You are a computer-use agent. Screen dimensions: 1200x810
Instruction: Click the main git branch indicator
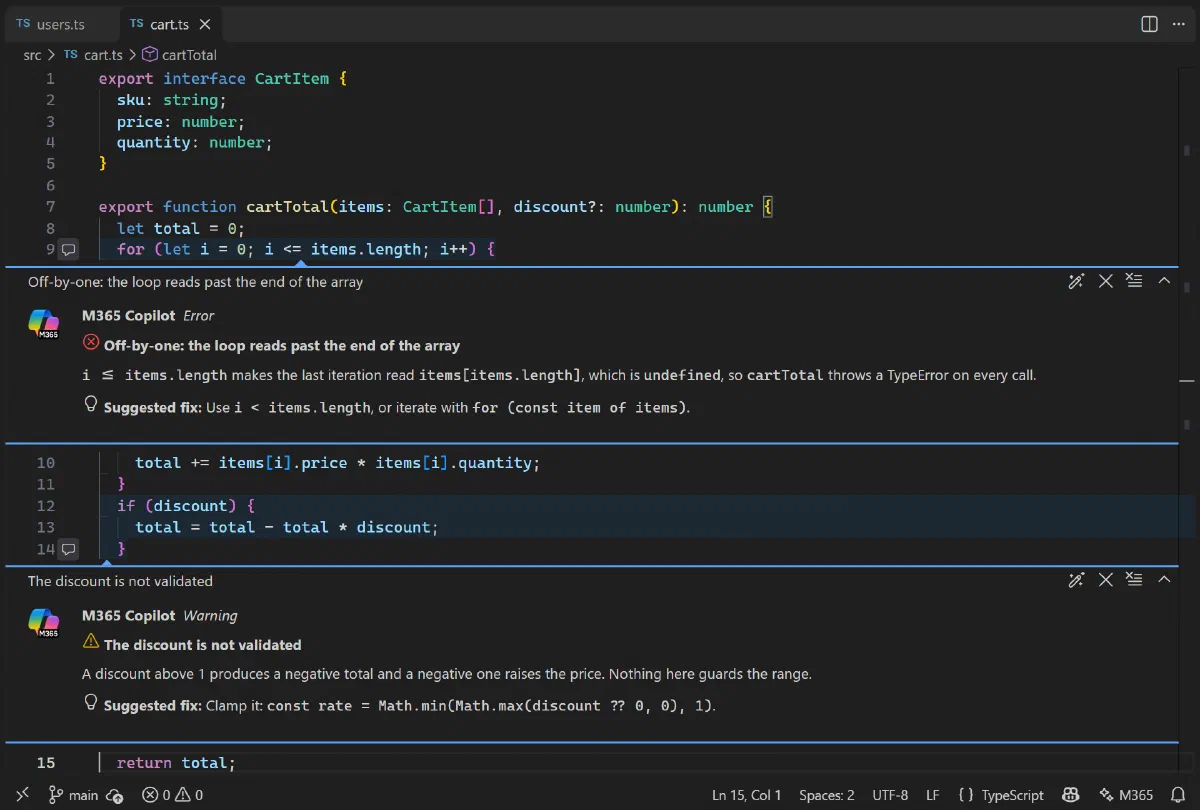(74, 795)
